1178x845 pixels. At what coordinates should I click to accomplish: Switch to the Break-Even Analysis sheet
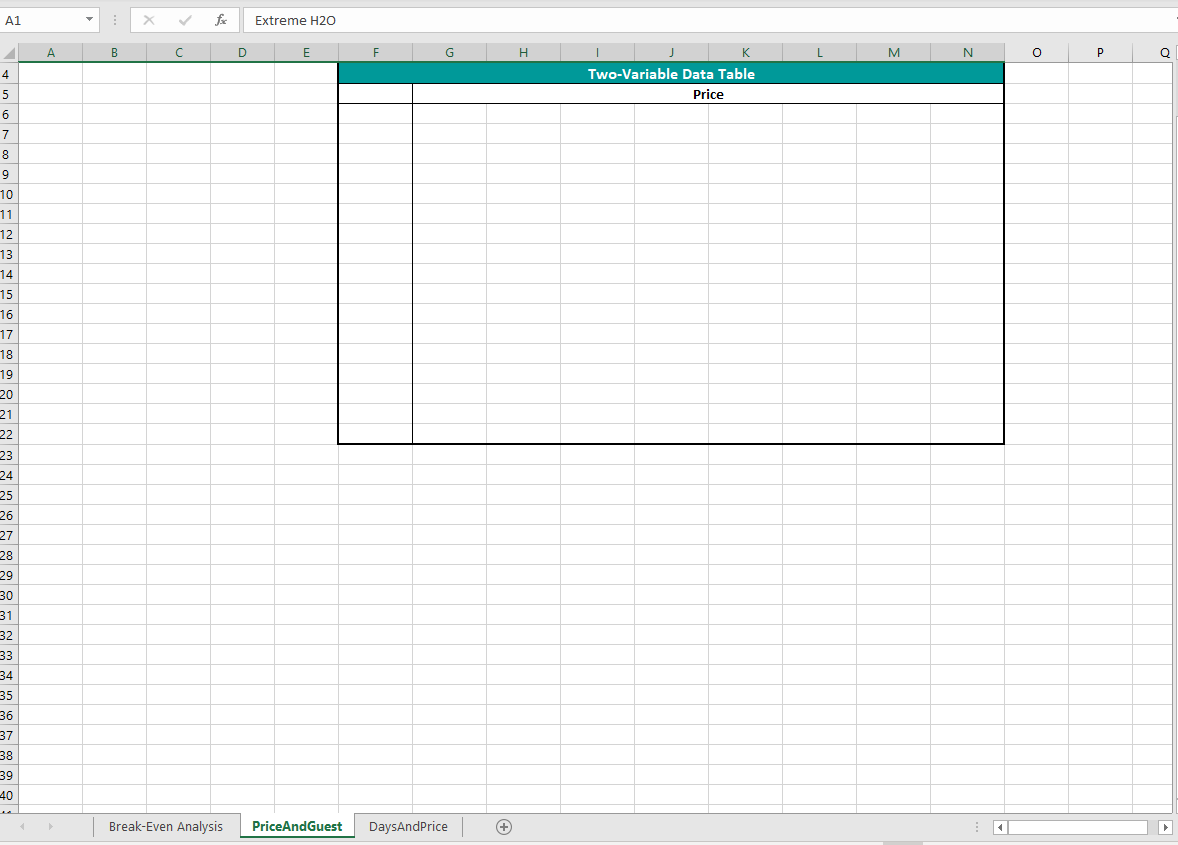(166, 826)
